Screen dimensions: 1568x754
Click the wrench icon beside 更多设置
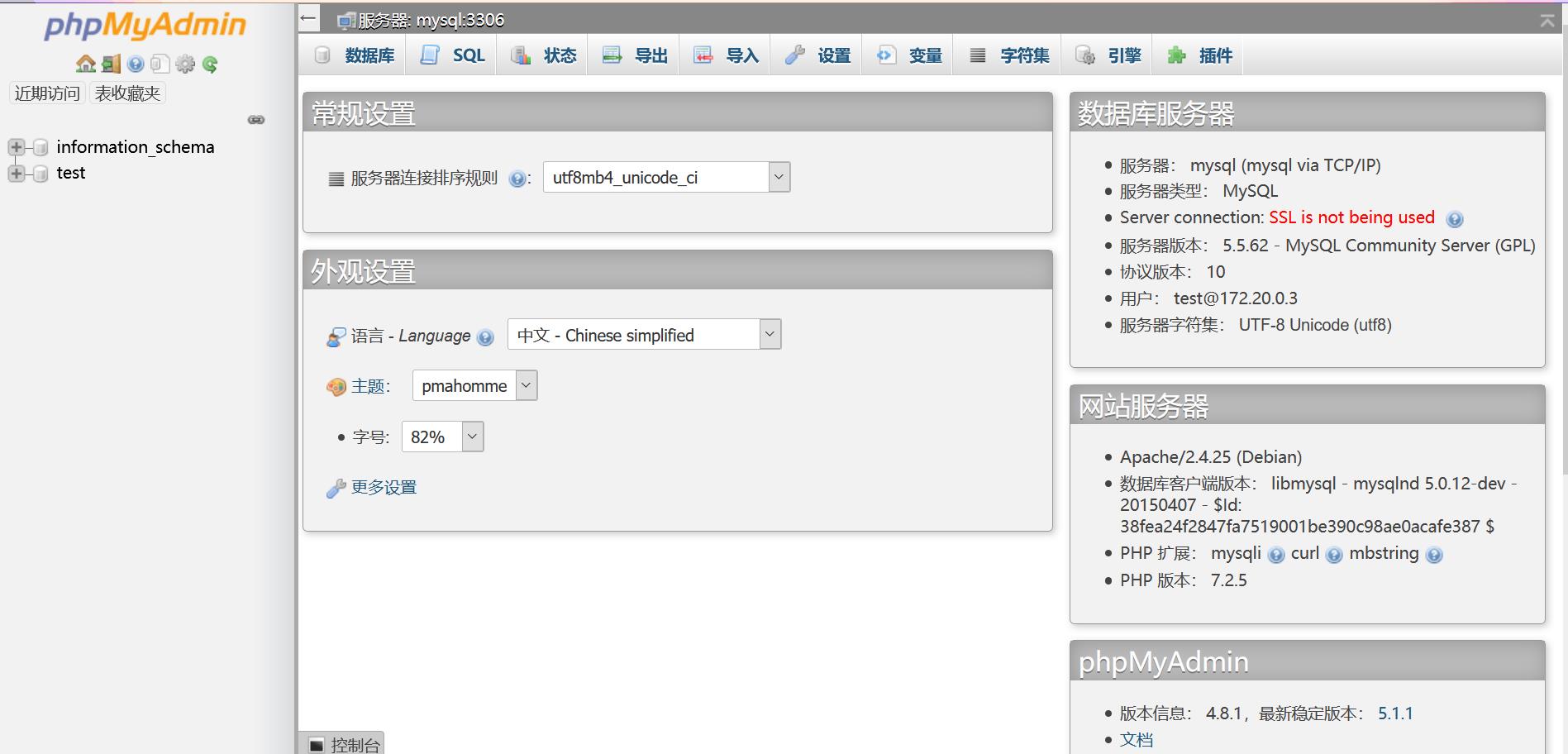pos(336,489)
